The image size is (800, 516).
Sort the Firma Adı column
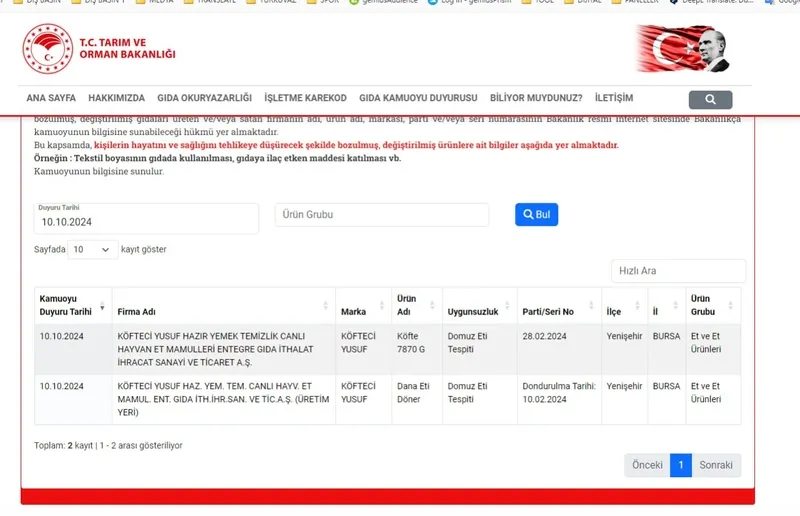click(x=325, y=305)
